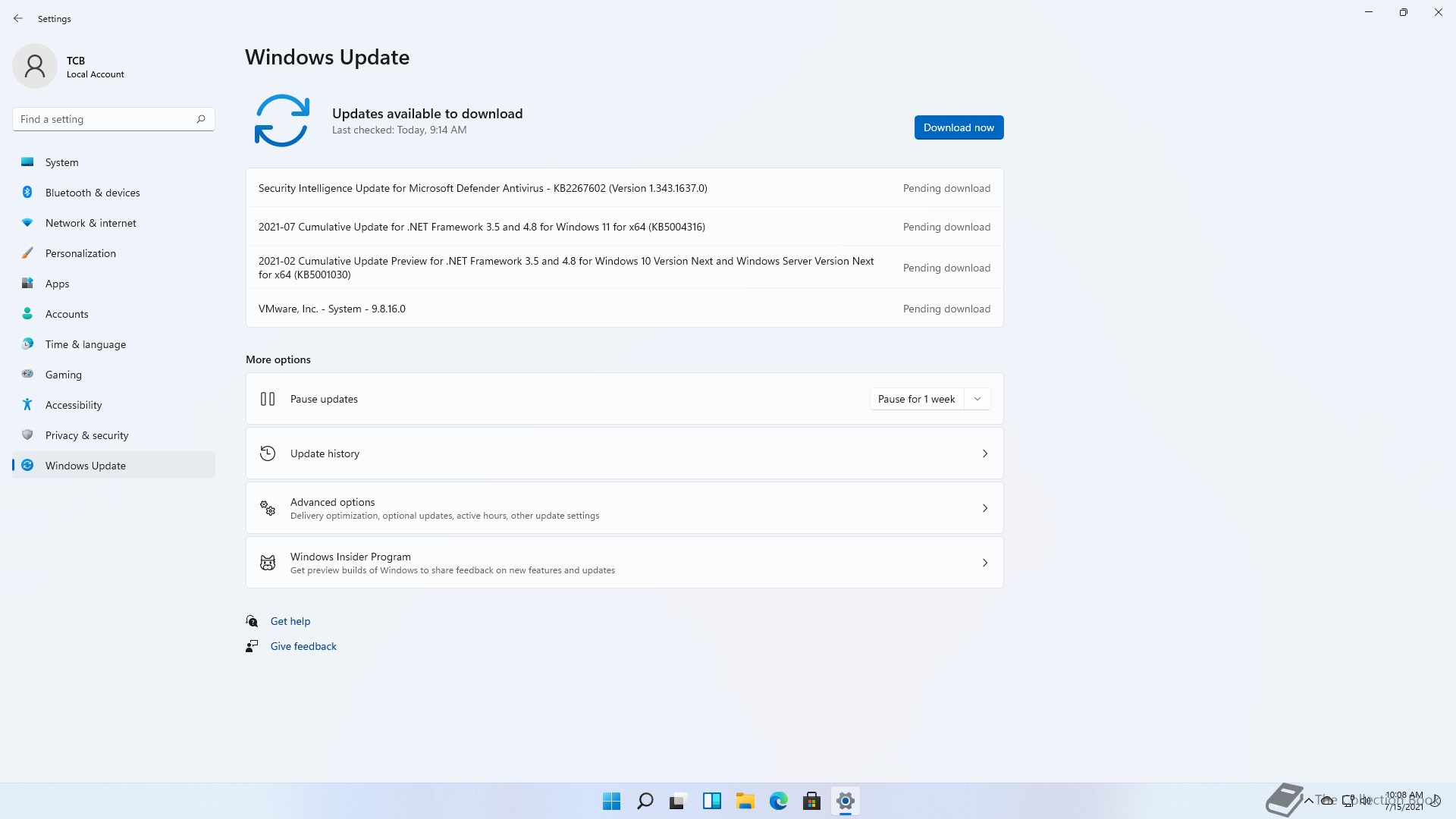Click the Windows Update sidebar icon
1456x819 pixels.
coord(27,466)
